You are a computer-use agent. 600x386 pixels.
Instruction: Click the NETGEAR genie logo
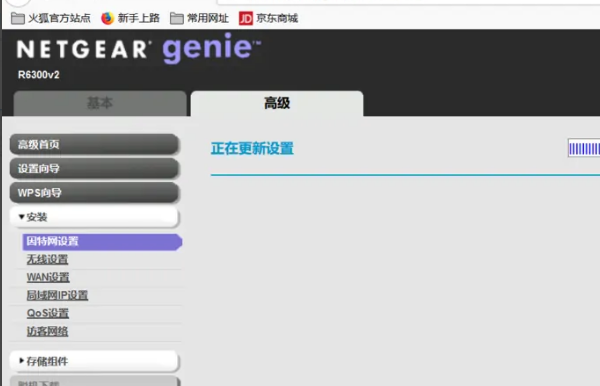(x=139, y=48)
